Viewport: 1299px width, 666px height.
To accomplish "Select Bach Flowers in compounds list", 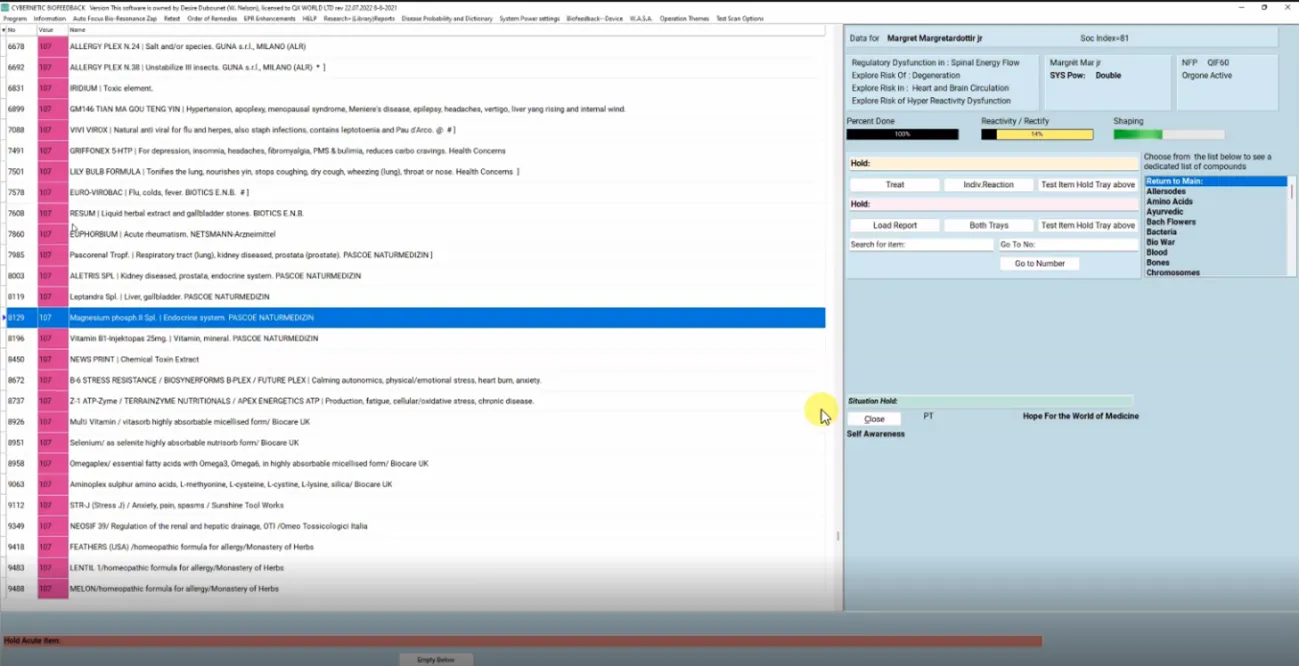I will click(1171, 222).
